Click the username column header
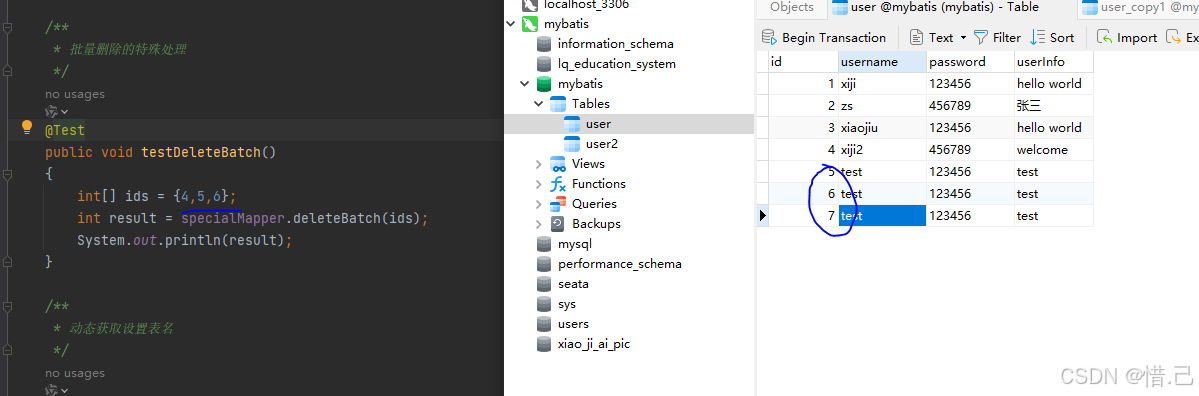 coord(882,62)
